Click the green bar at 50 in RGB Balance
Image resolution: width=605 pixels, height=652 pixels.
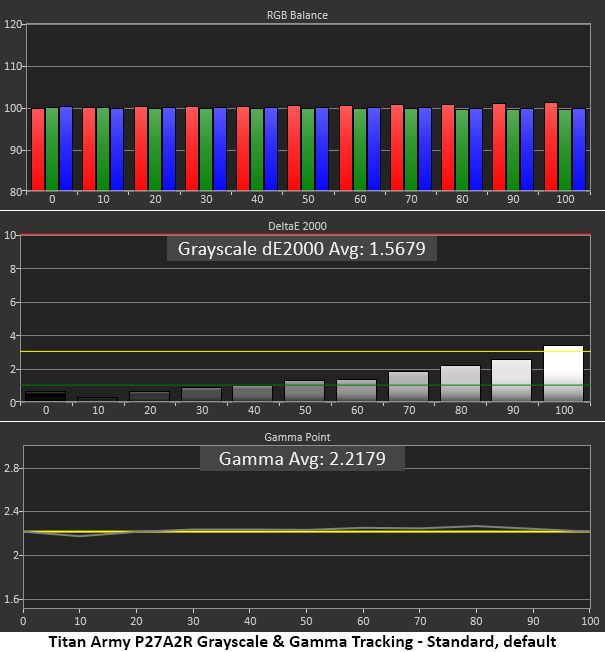tap(308, 150)
